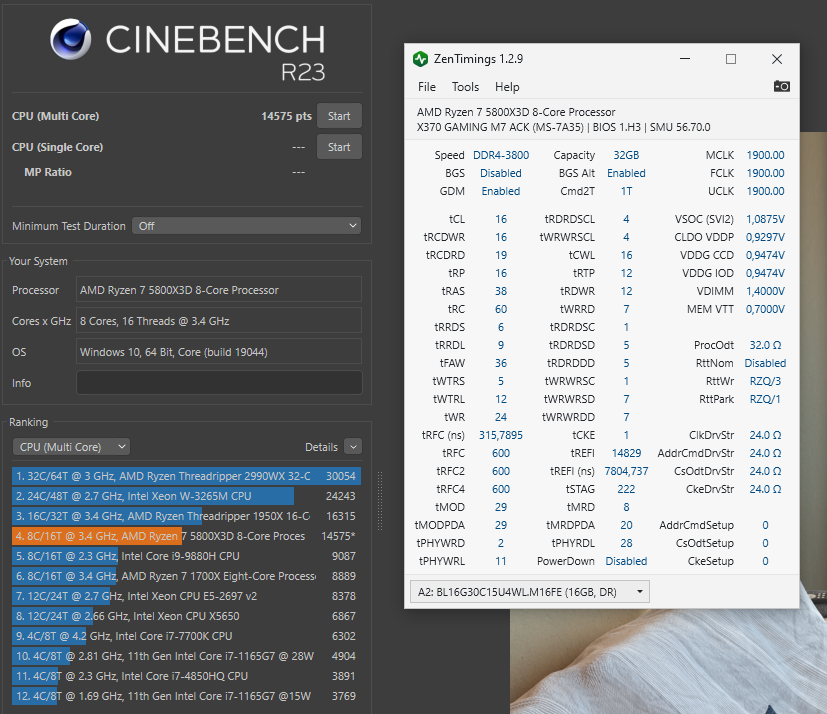Image resolution: width=827 pixels, height=714 pixels.
Task: Click the Info text field in Cinebench
Action: tap(219, 383)
